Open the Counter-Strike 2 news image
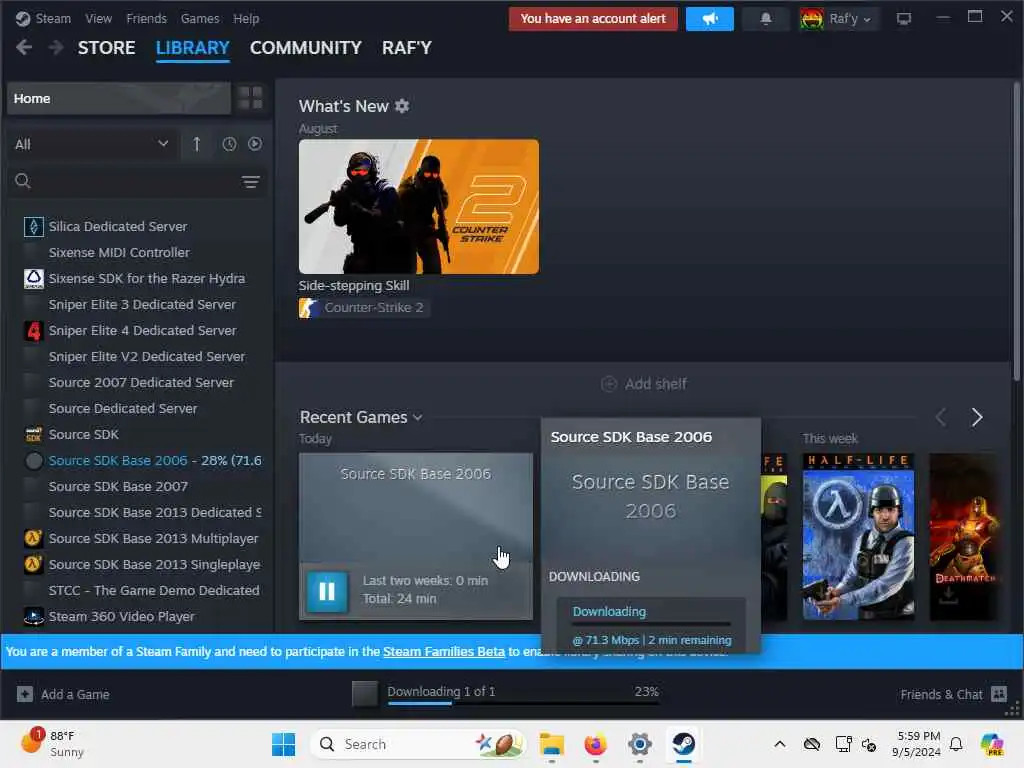Image resolution: width=1024 pixels, height=768 pixels. [419, 206]
